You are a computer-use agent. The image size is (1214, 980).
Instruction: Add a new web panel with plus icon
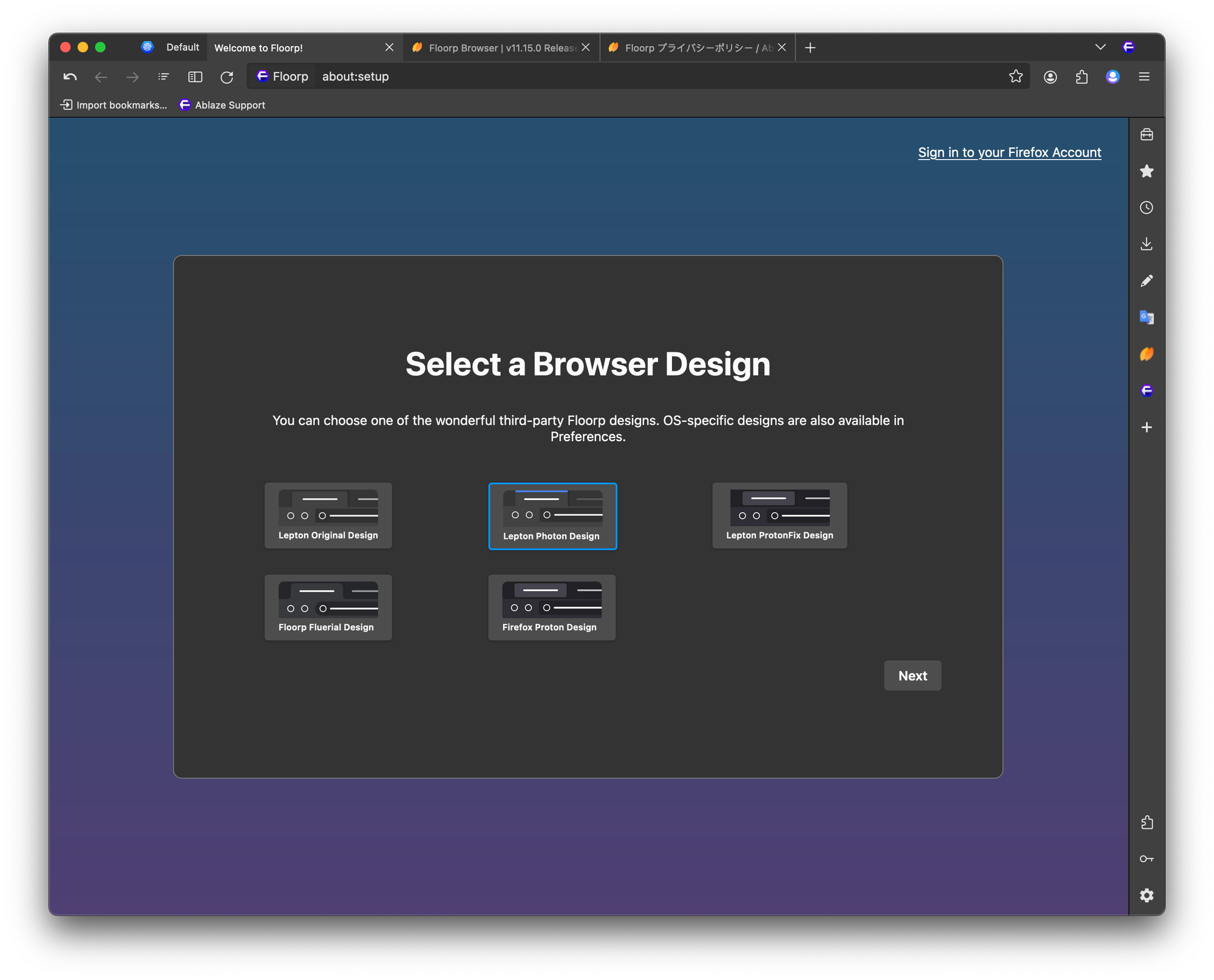1147,427
